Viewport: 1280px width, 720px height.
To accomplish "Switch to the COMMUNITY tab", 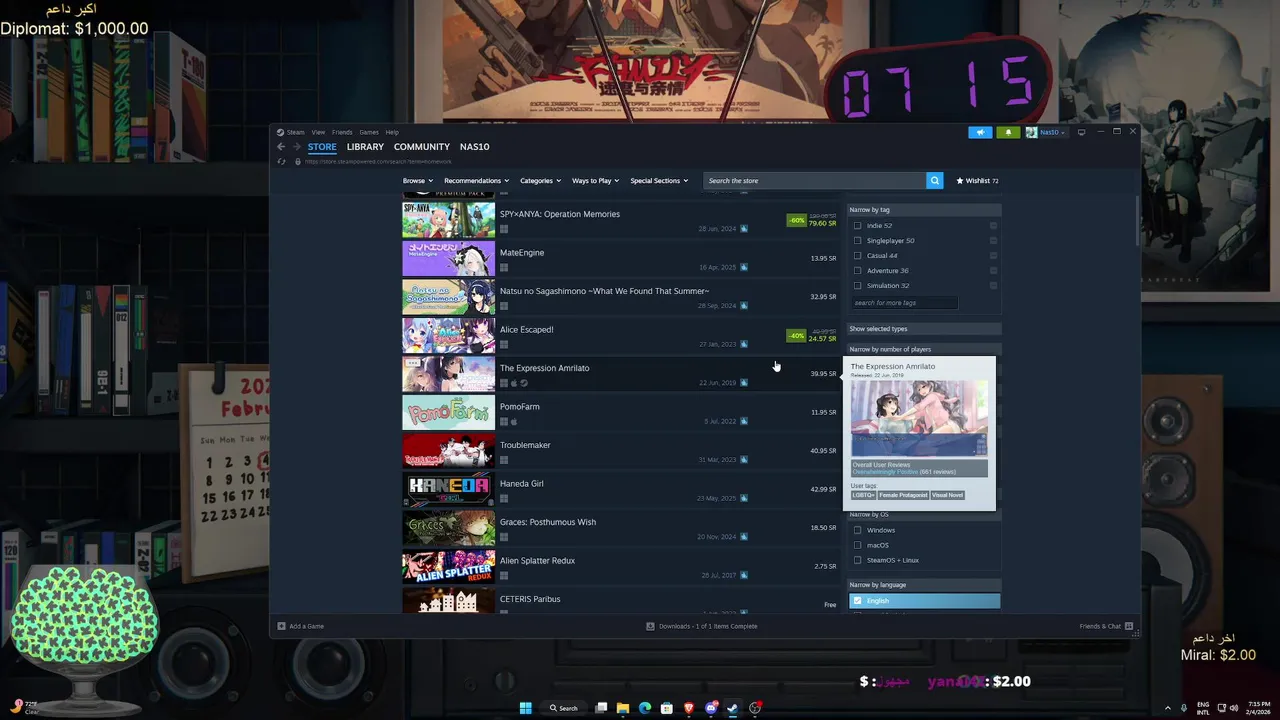I will tap(422, 147).
